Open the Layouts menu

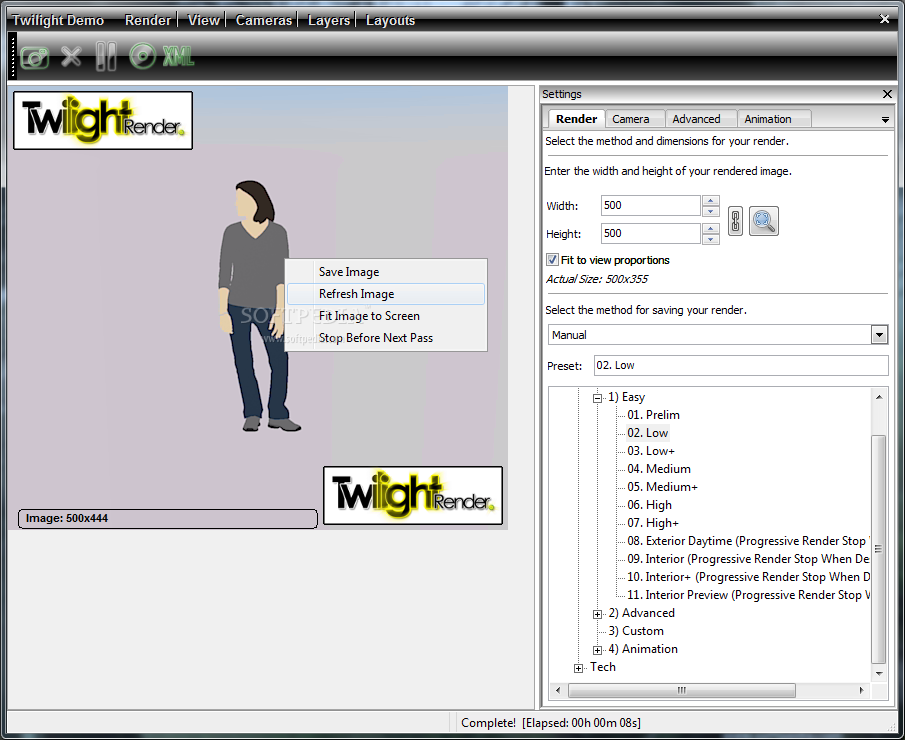[390, 20]
